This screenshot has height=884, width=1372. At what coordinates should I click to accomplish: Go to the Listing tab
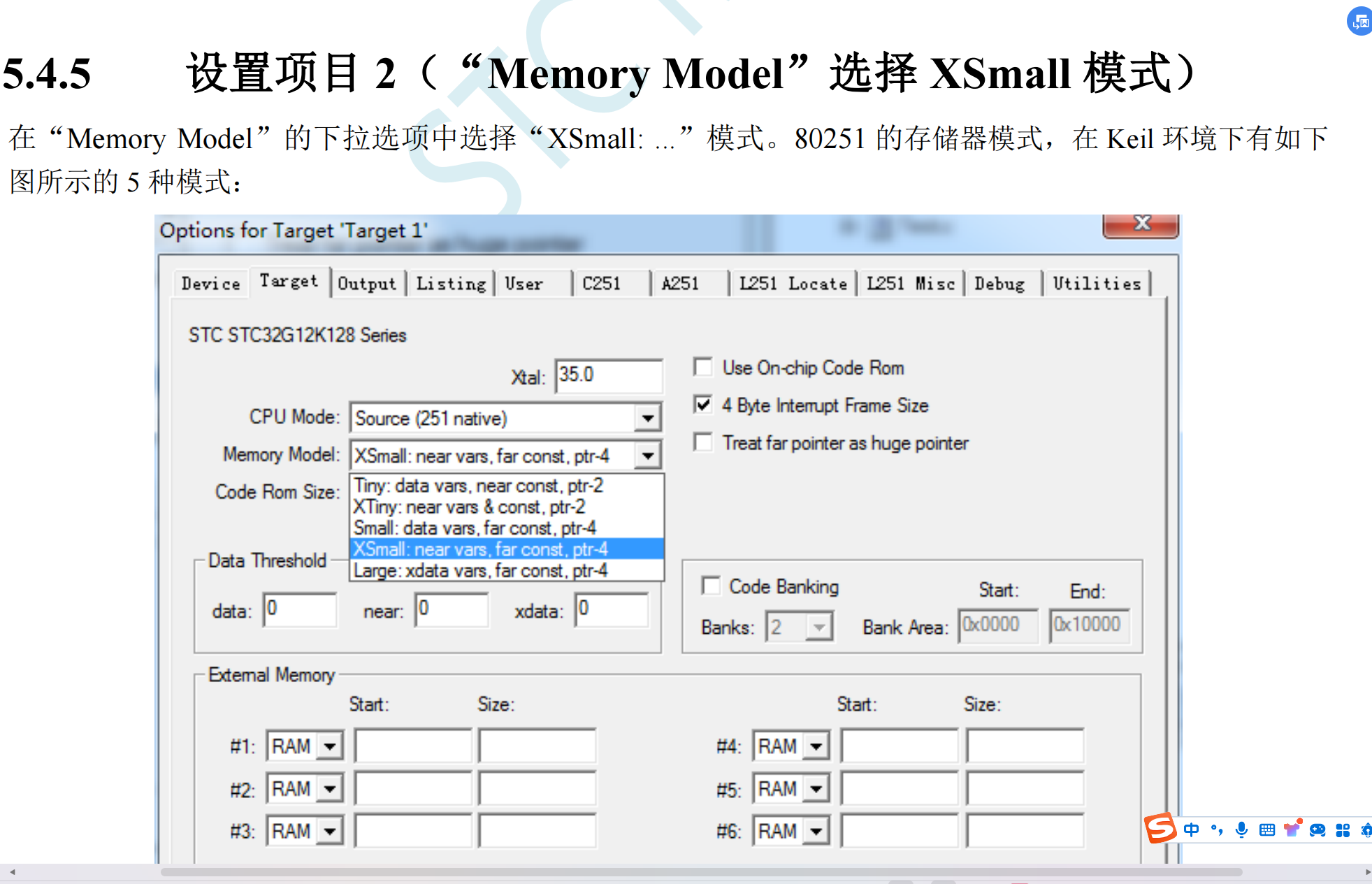tap(451, 283)
